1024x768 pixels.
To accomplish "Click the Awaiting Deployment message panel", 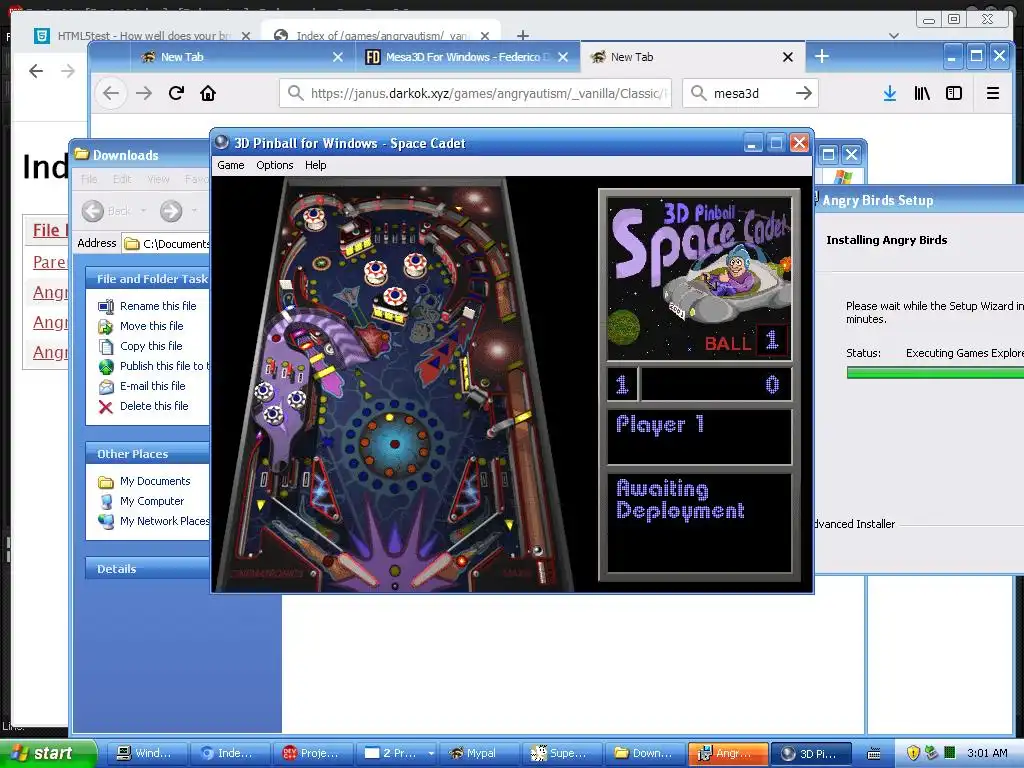I will pyautogui.click(x=699, y=522).
